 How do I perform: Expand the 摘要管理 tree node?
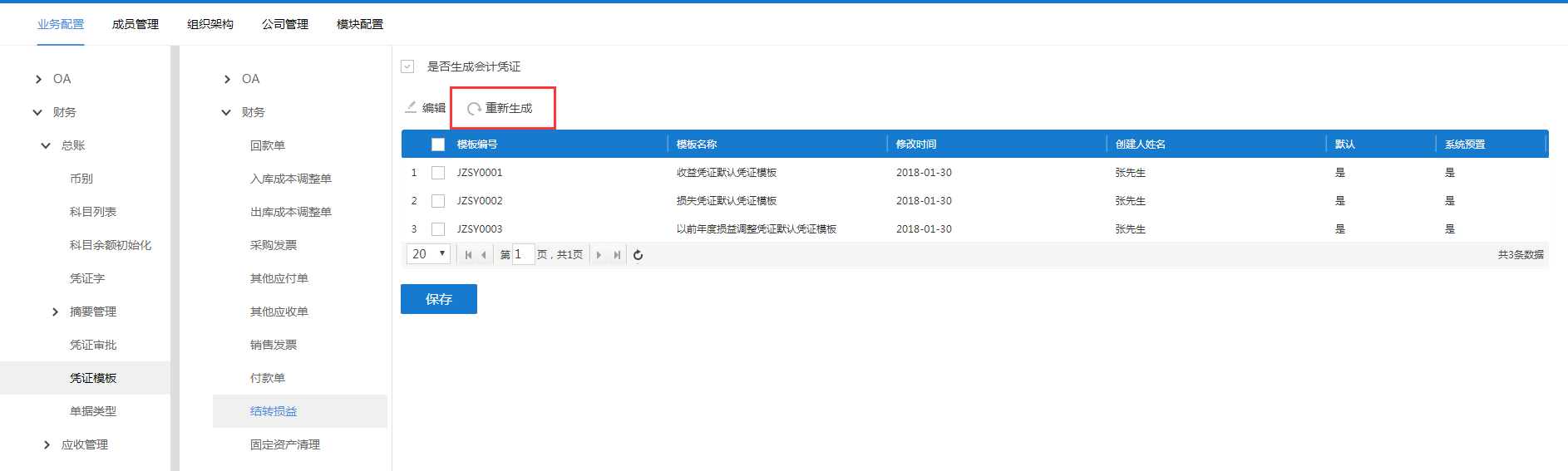[x=55, y=312]
